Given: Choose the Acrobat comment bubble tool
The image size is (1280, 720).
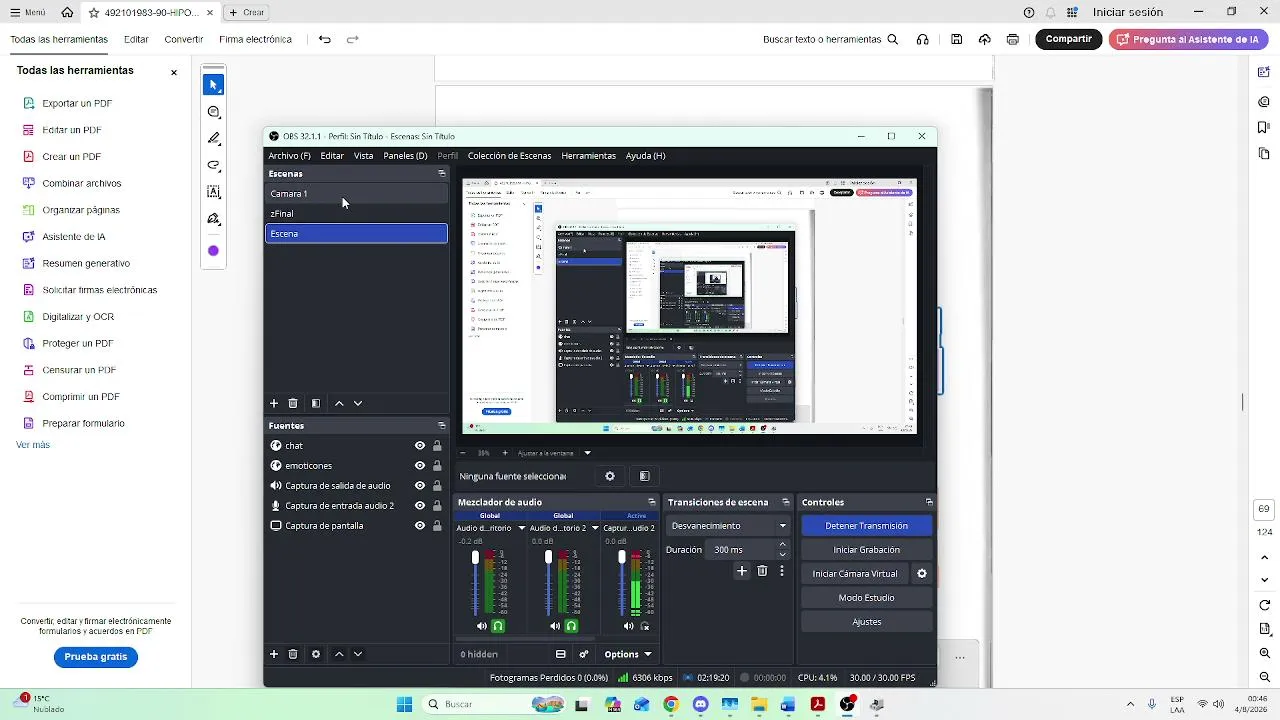Looking at the screenshot, I should click(213, 112).
